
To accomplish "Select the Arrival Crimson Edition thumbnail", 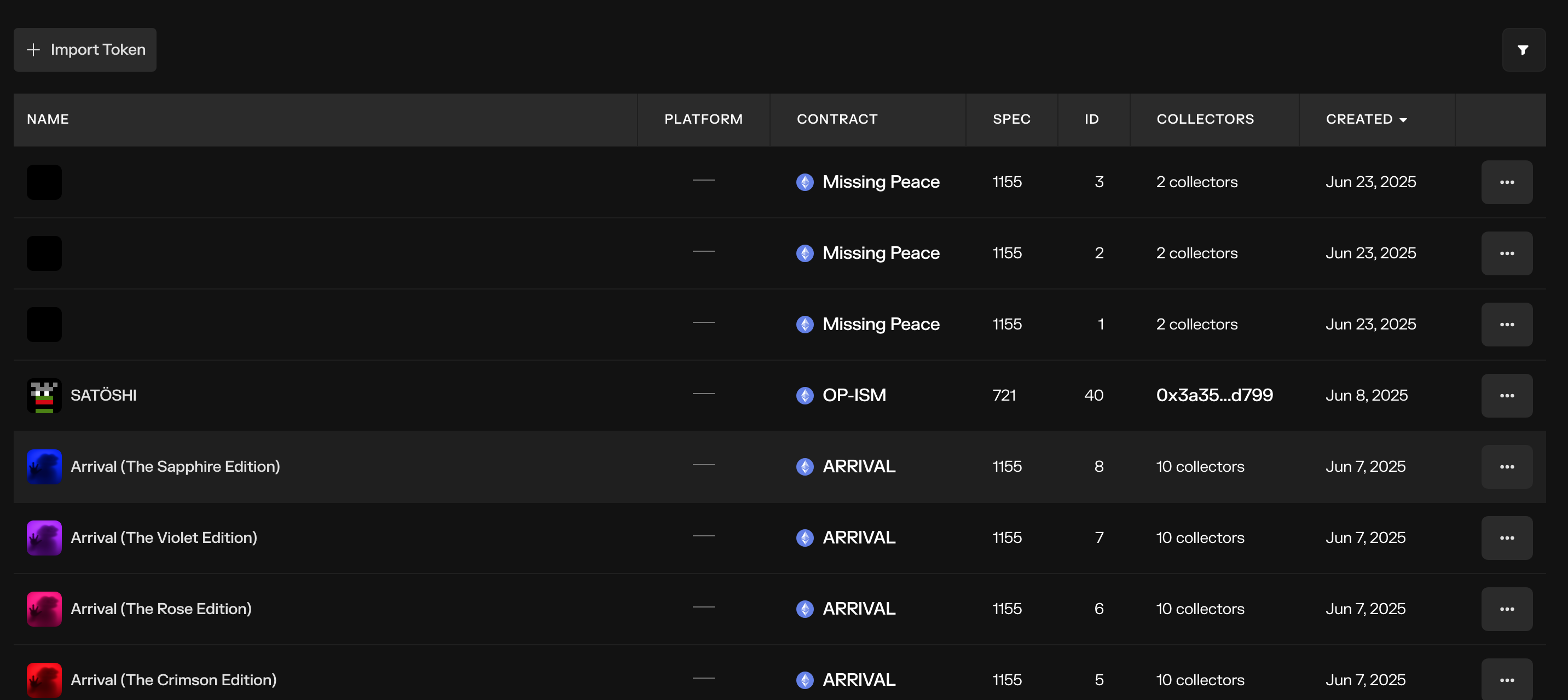I will pyautogui.click(x=44, y=680).
